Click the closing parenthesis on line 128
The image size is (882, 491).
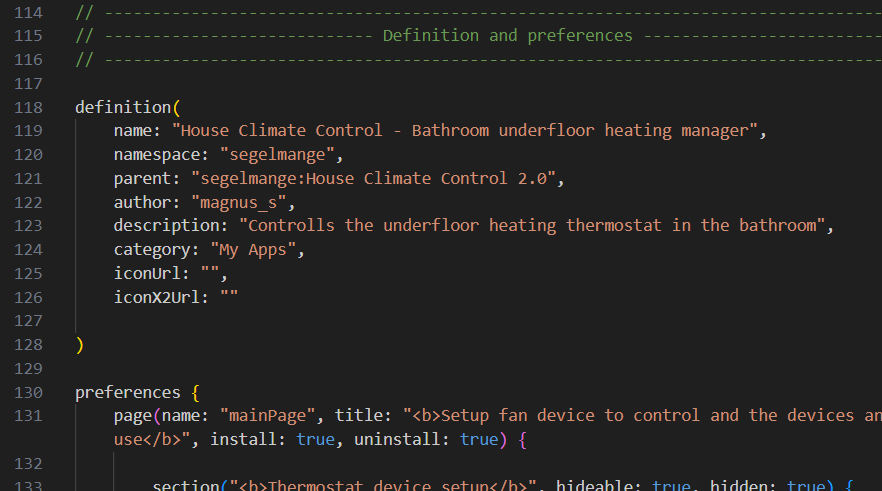point(80,345)
